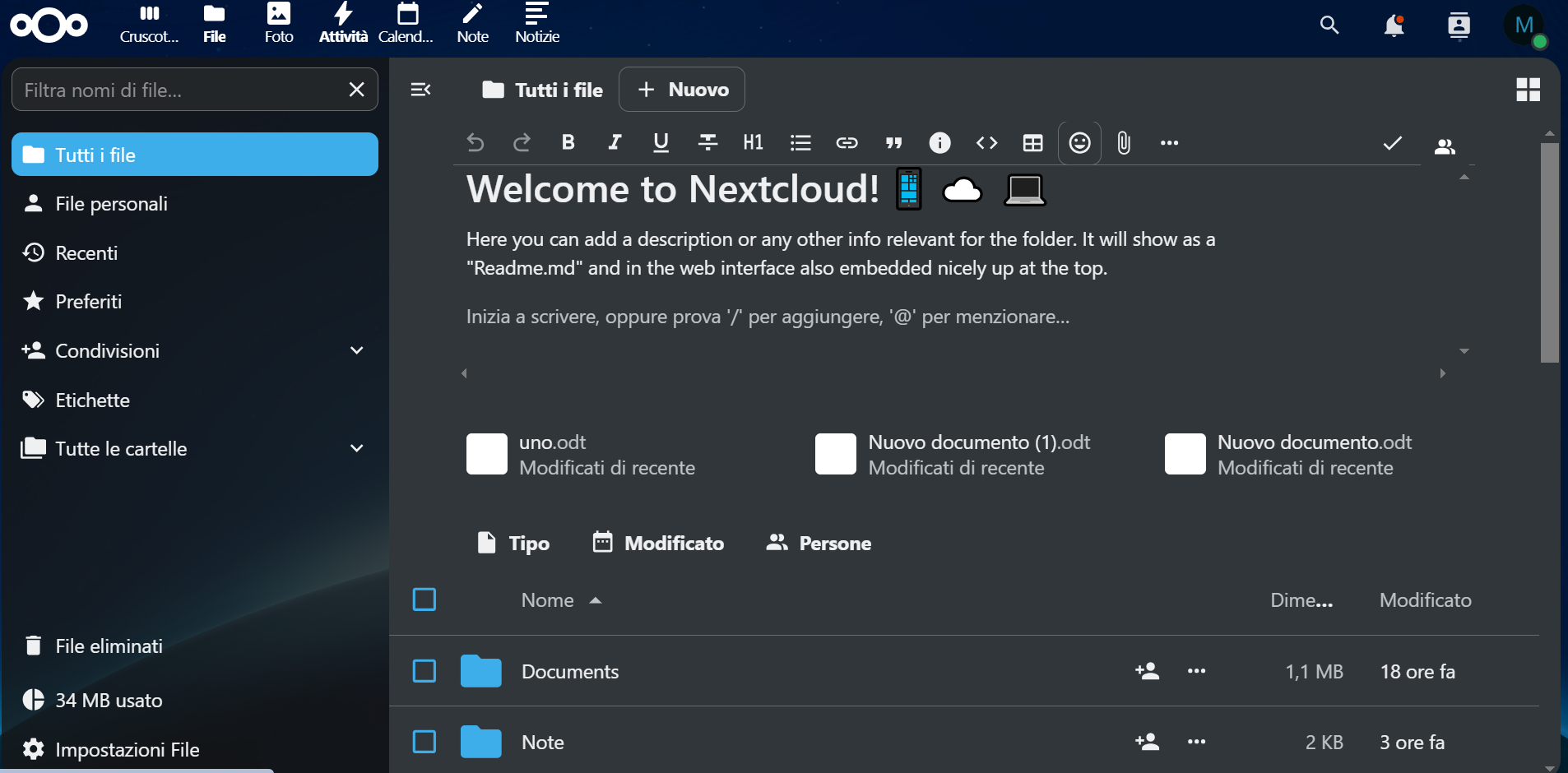The width and height of the screenshot is (1568, 773).
Task: Open the Tipo filter
Action: tap(513, 543)
